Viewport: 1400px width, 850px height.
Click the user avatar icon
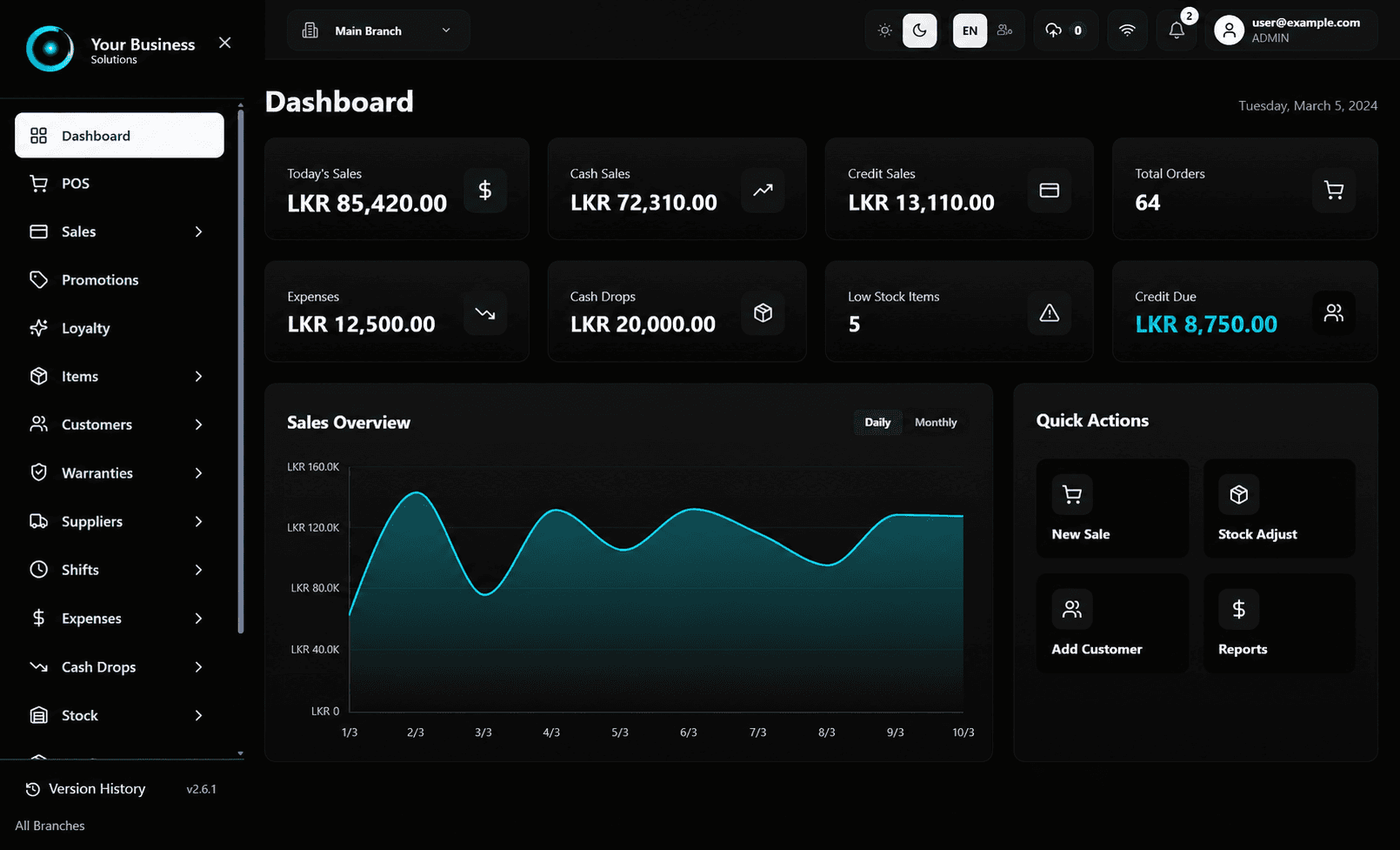click(1229, 30)
